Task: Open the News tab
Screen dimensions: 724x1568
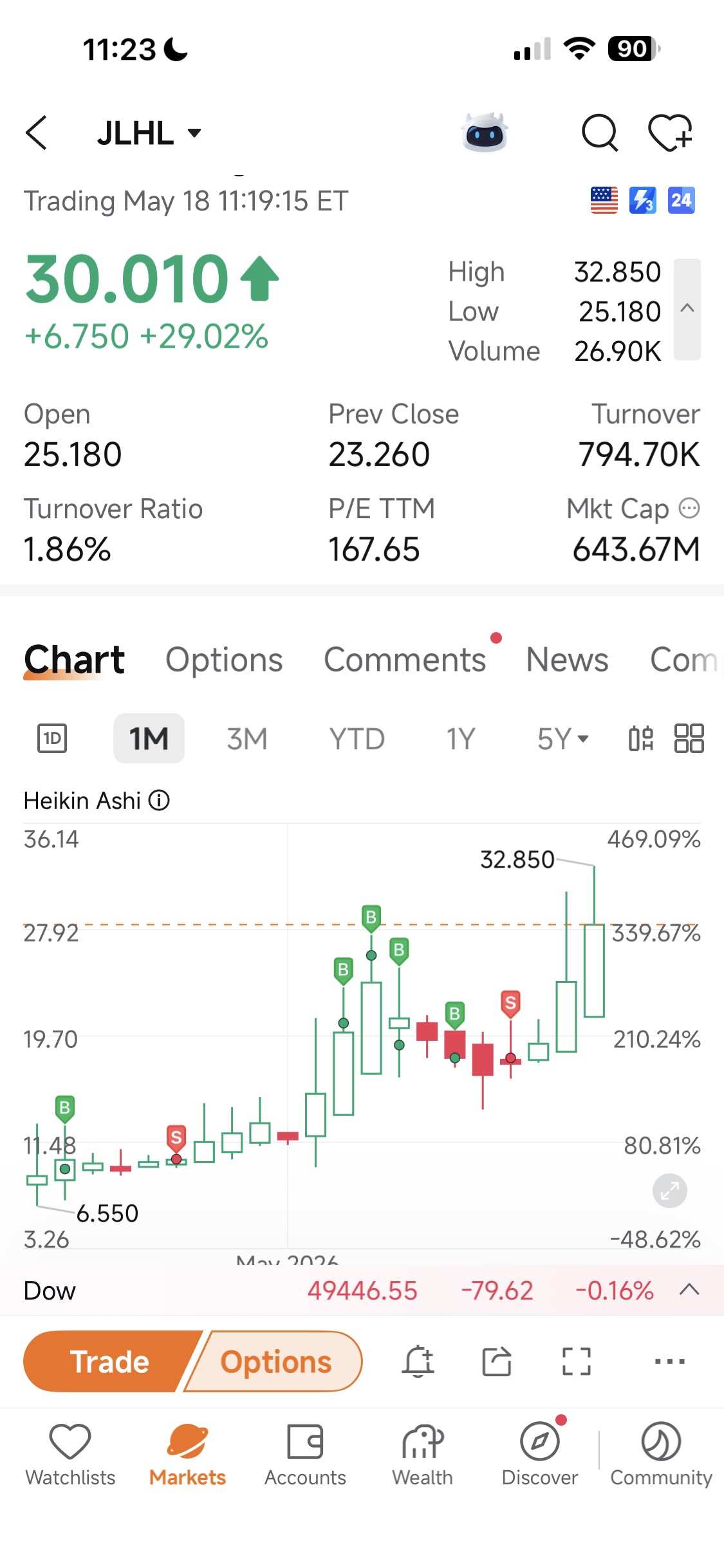Action: tap(567, 660)
